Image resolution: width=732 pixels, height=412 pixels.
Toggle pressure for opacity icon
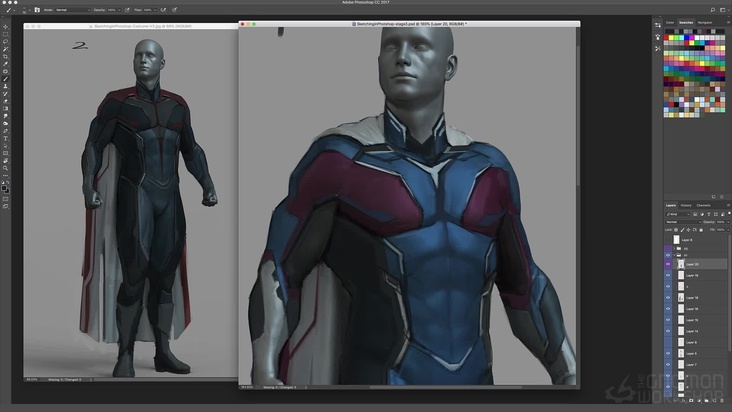[127, 9]
